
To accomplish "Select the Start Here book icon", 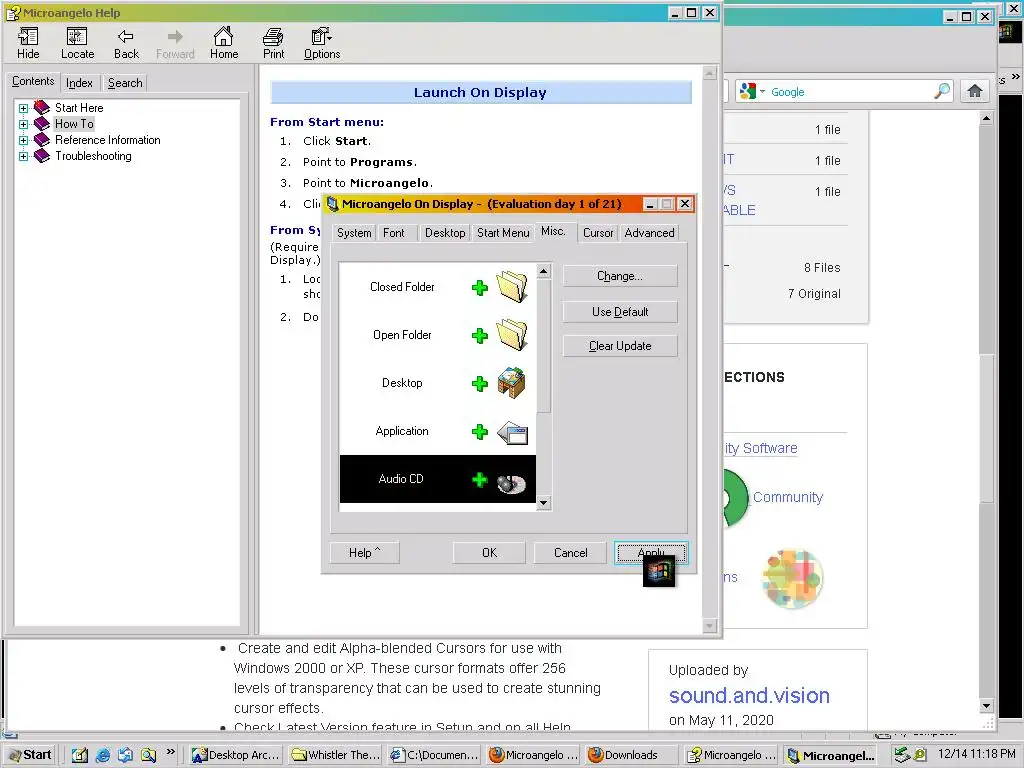I will pos(42,108).
